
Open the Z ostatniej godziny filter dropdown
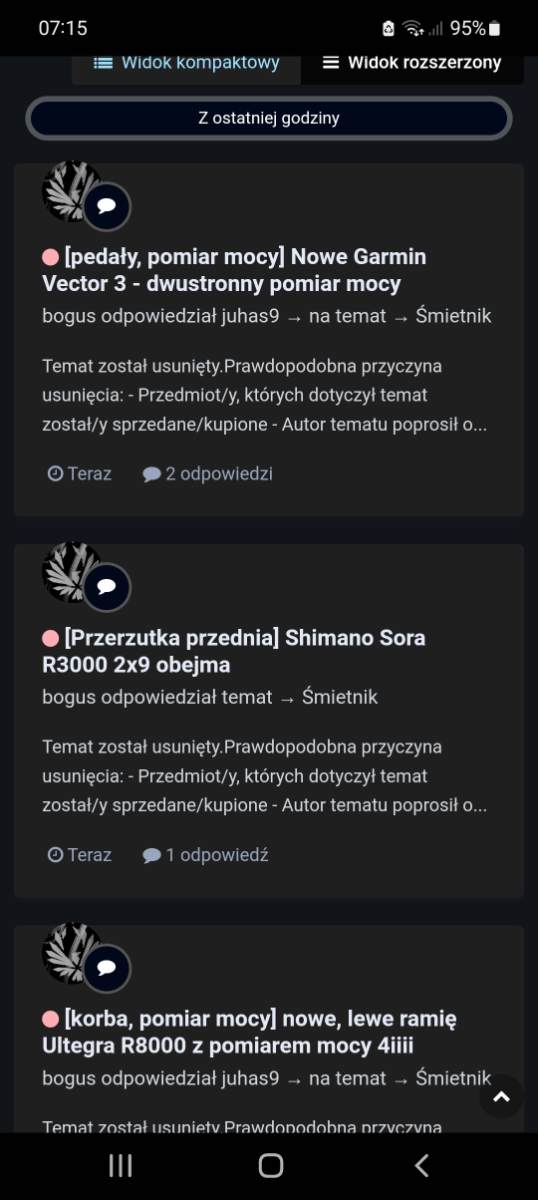[269, 118]
